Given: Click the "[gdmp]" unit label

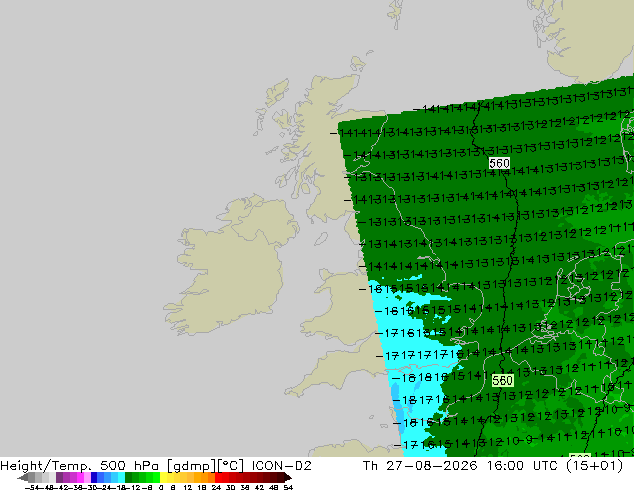Looking at the screenshot, I should [x=191, y=466].
